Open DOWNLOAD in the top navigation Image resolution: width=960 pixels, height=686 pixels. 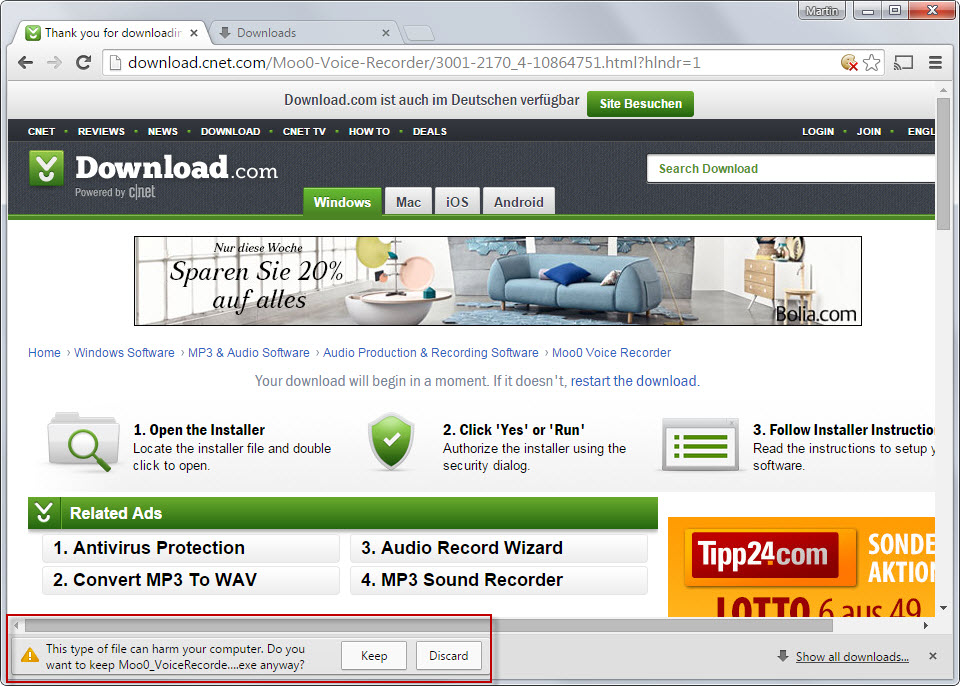(230, 131)
